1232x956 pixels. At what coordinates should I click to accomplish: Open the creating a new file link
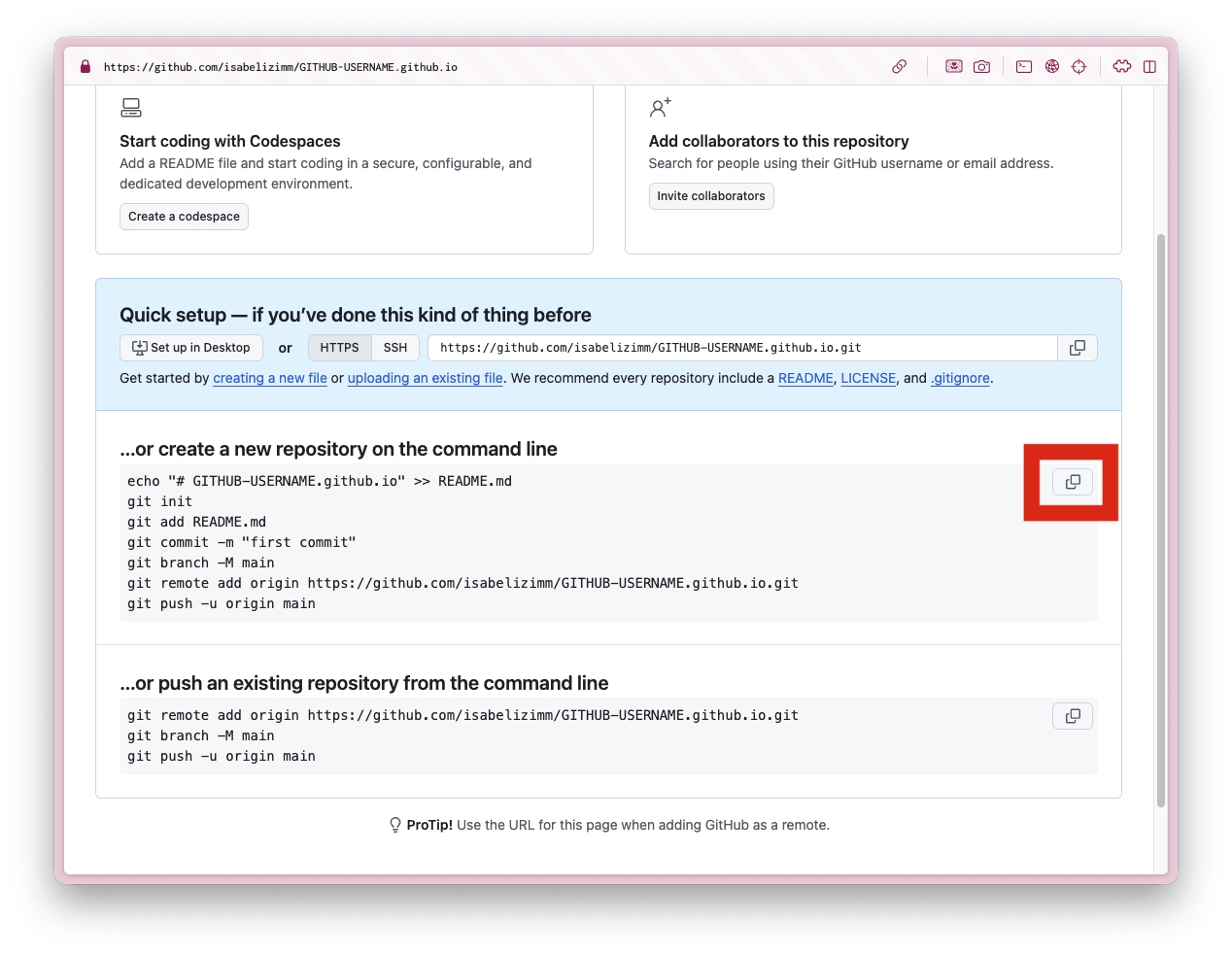(x=270, y=378)
